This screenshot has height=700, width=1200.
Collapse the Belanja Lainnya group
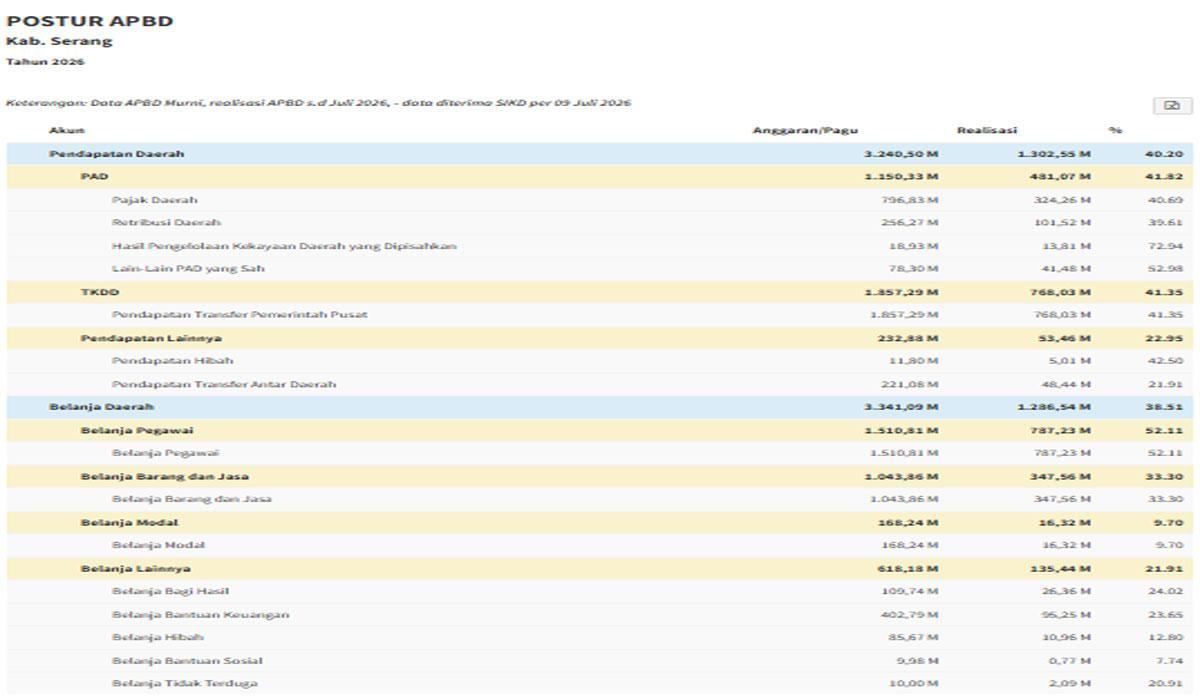coord(600,569)
